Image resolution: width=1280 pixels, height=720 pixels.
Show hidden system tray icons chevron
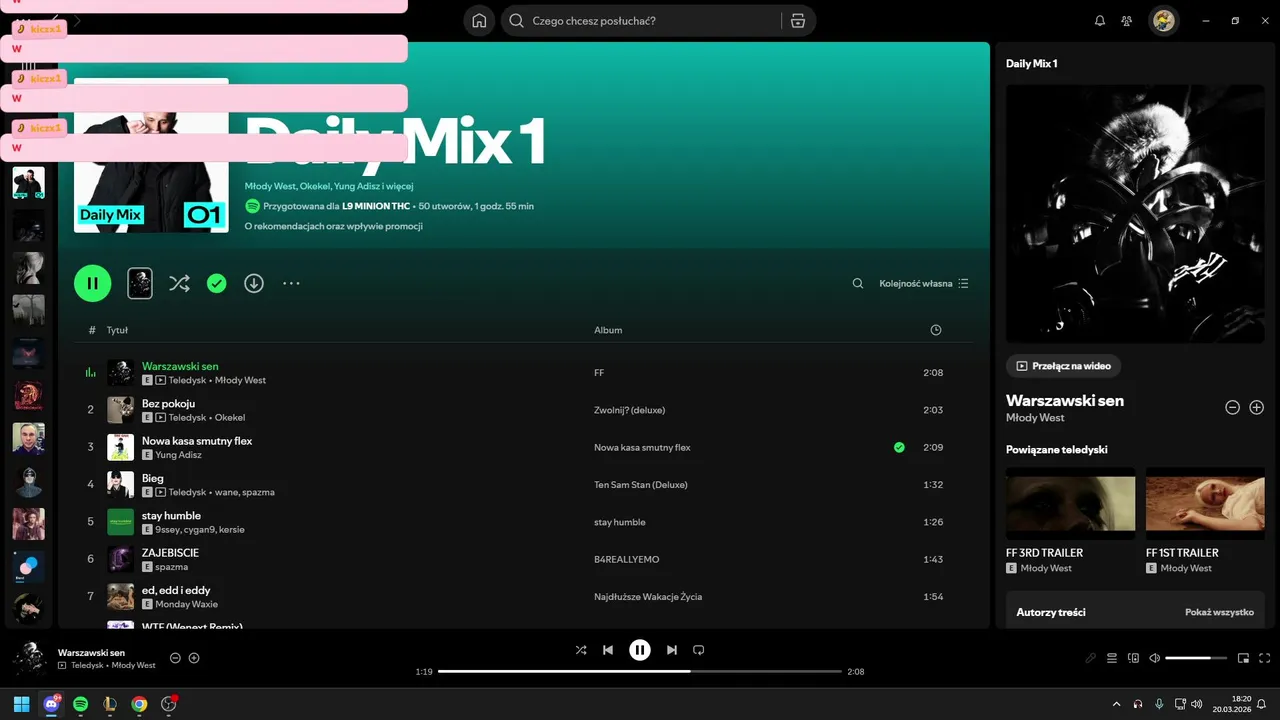coord(1117,704)
